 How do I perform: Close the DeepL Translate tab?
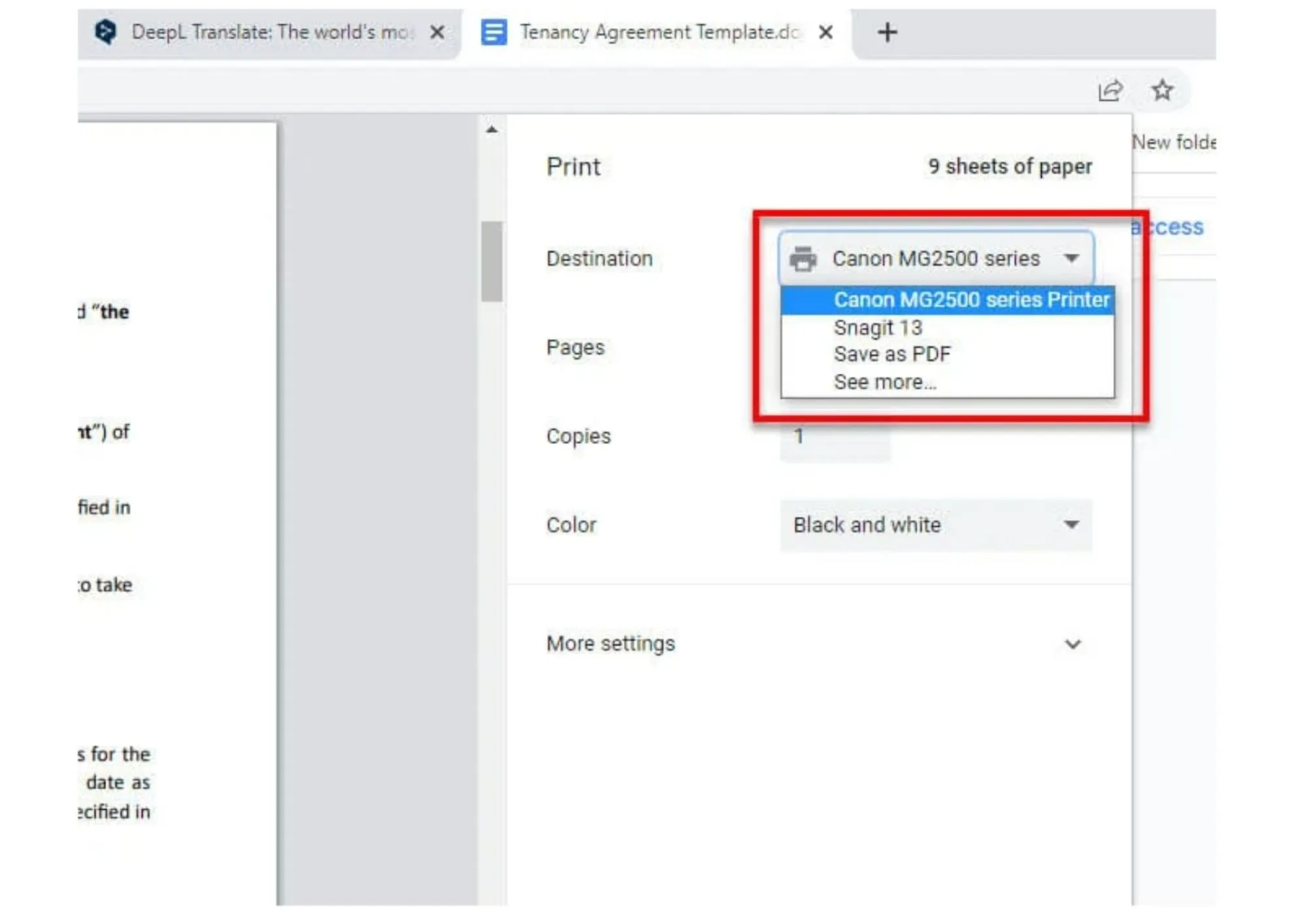pyautogui.click(x=437, y=32)
